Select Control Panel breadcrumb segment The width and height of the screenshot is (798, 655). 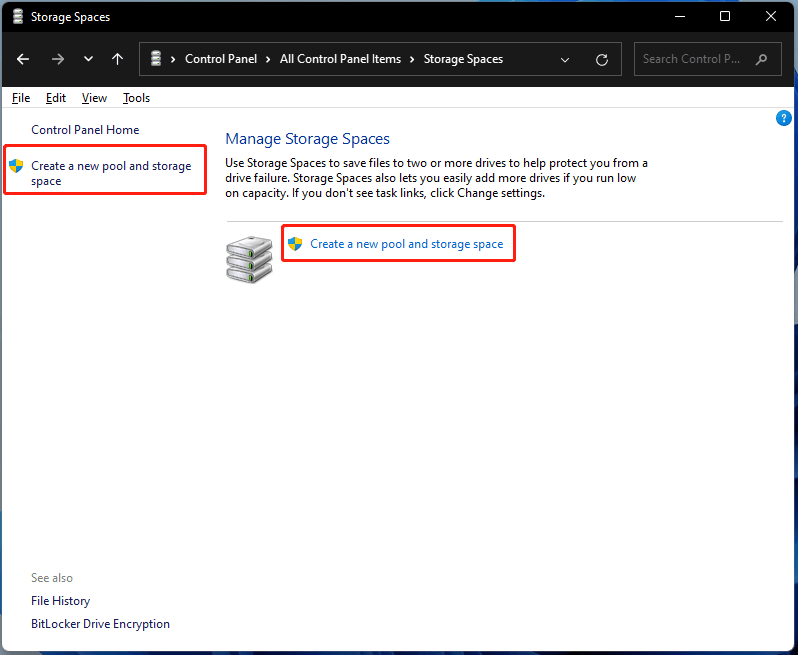tap(221, 59)
